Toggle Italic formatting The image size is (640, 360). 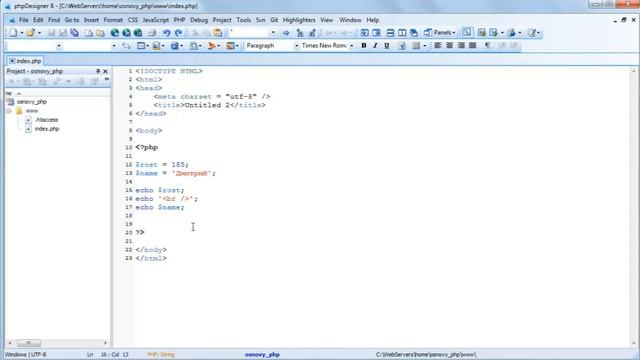point(375,46)
